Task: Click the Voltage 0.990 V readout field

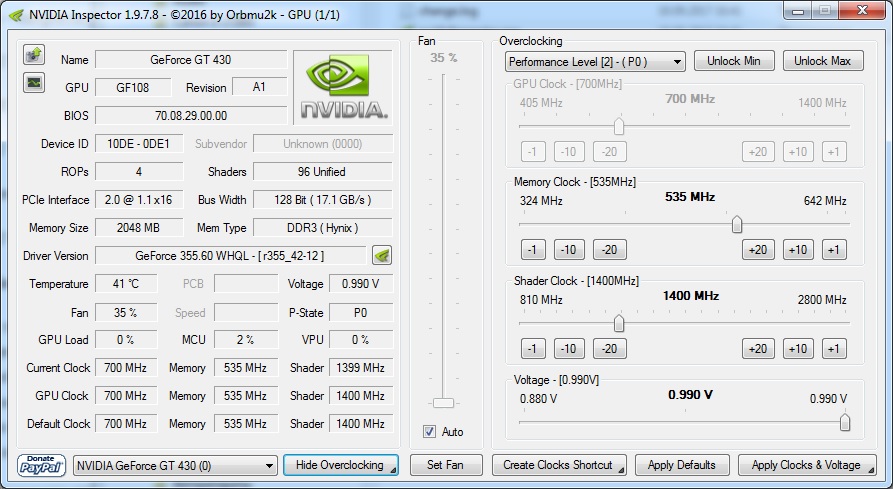Action: coord(361,283)
